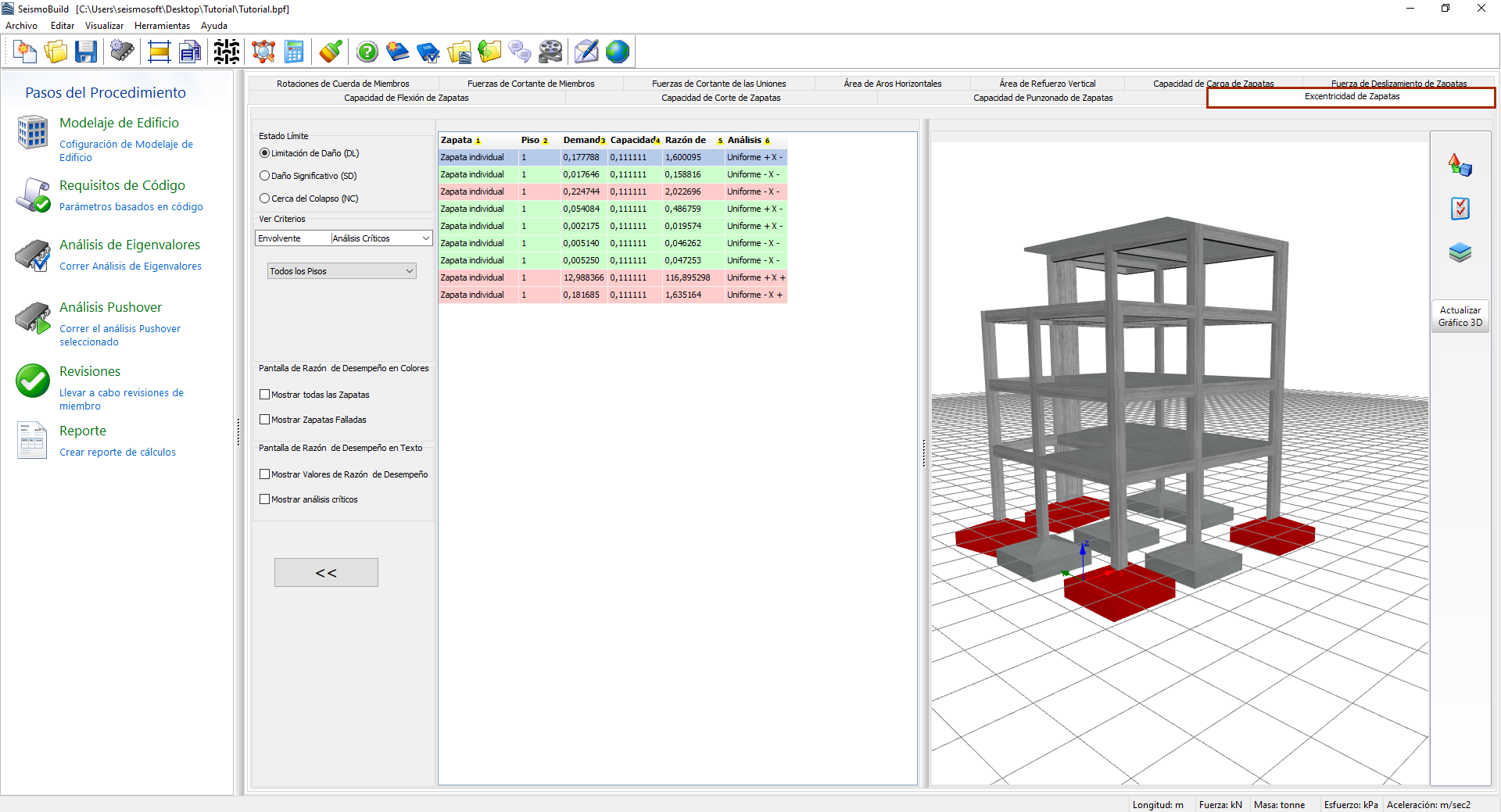Click Correr Análisis de Eigenvalores link
This screenshot has width=1501, height=812.
pos(131,266)
